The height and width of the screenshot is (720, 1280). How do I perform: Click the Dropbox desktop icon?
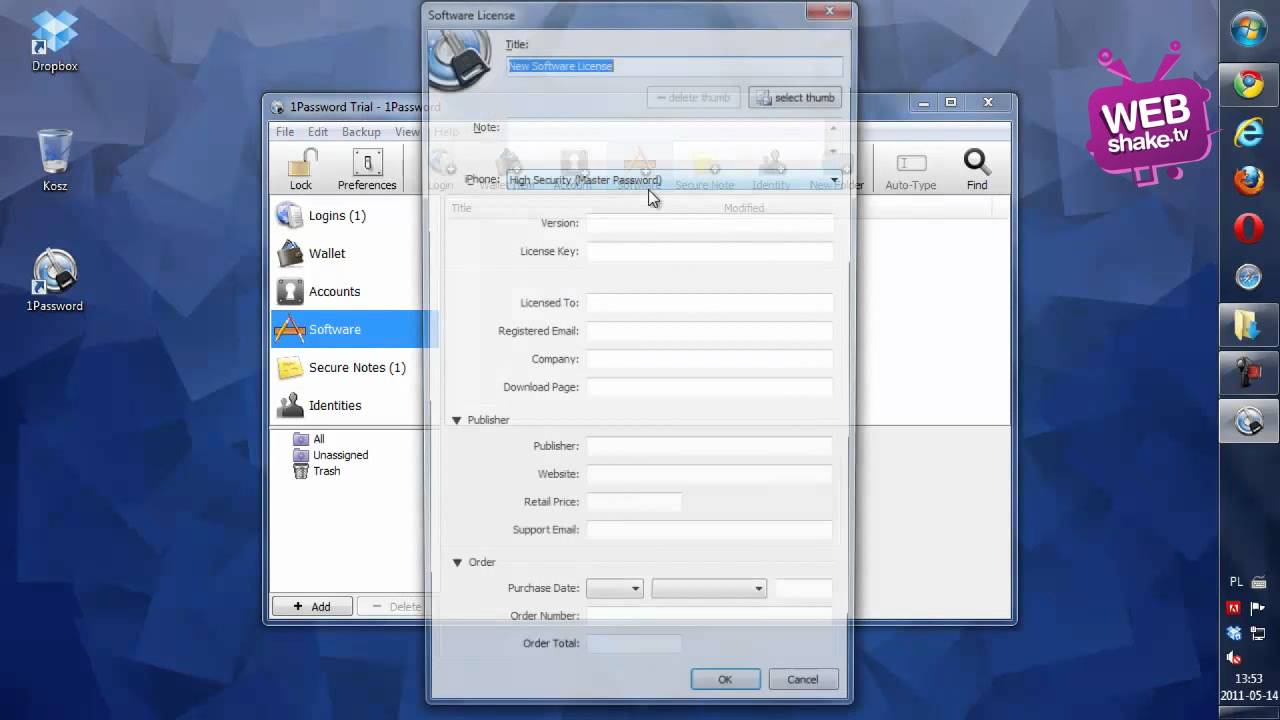(54, 41)
